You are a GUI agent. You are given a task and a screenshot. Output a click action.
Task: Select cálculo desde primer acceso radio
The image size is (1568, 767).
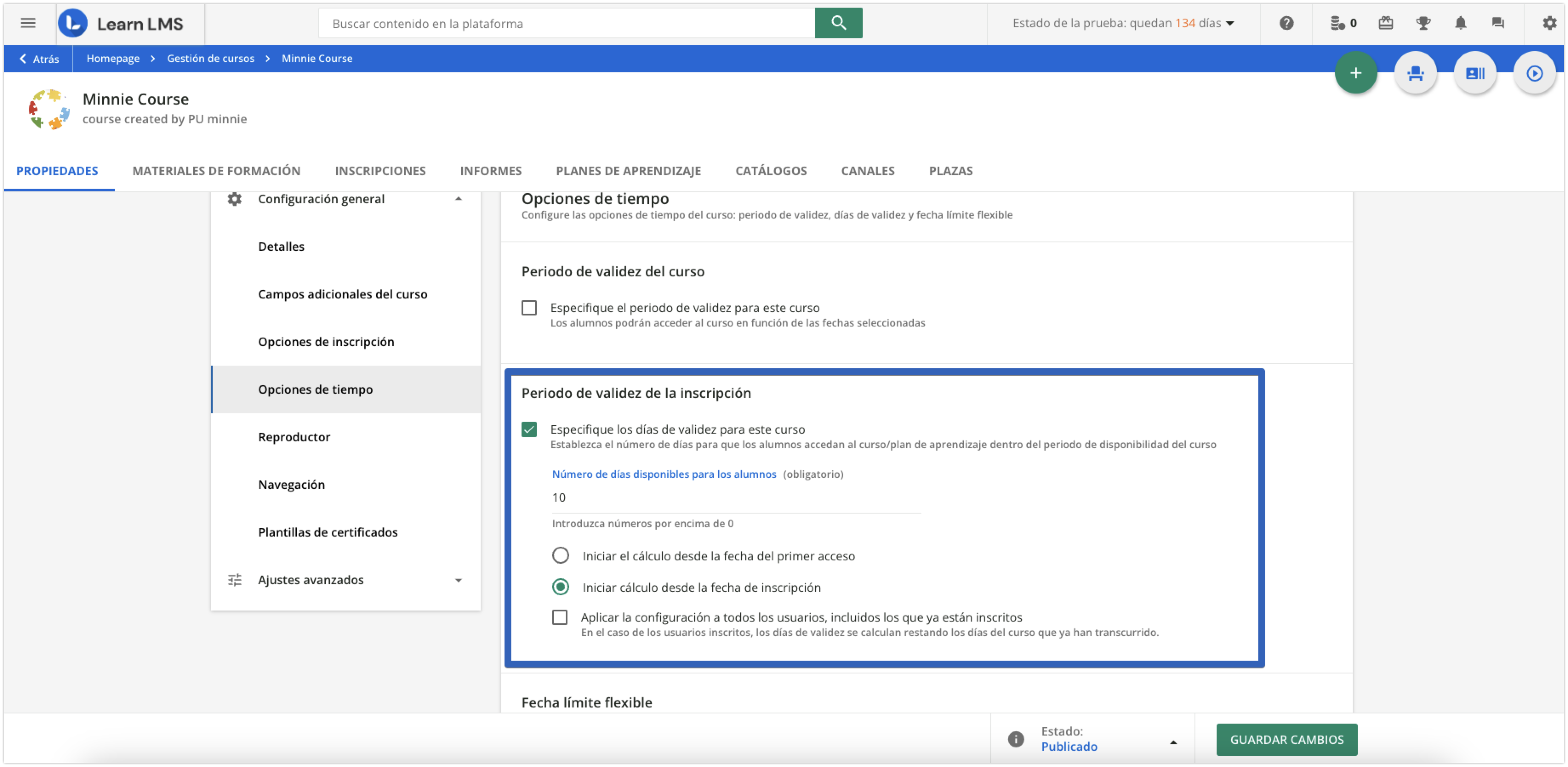[560, 555]
